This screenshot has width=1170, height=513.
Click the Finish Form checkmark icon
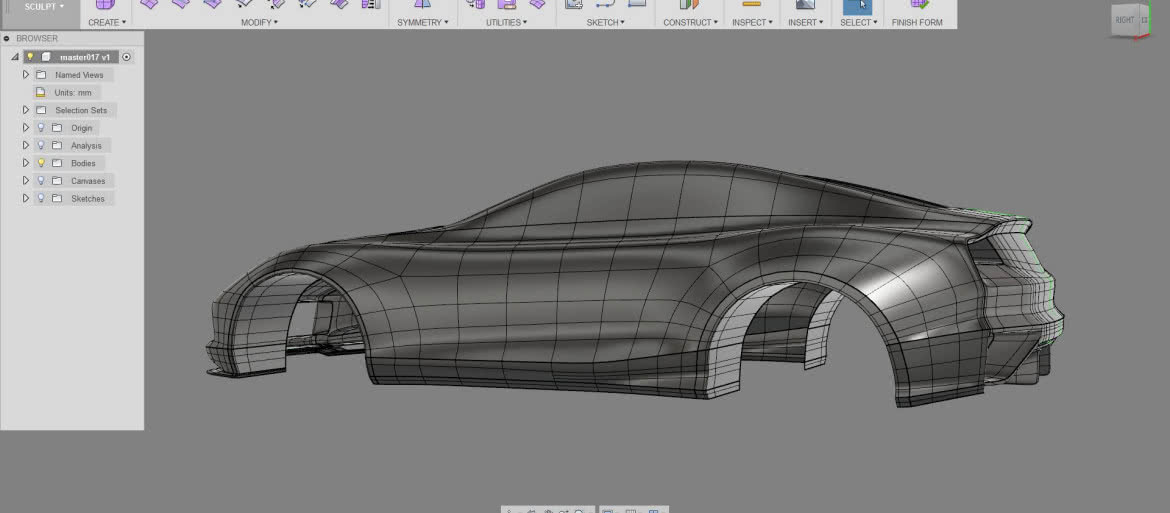[919, 4]
